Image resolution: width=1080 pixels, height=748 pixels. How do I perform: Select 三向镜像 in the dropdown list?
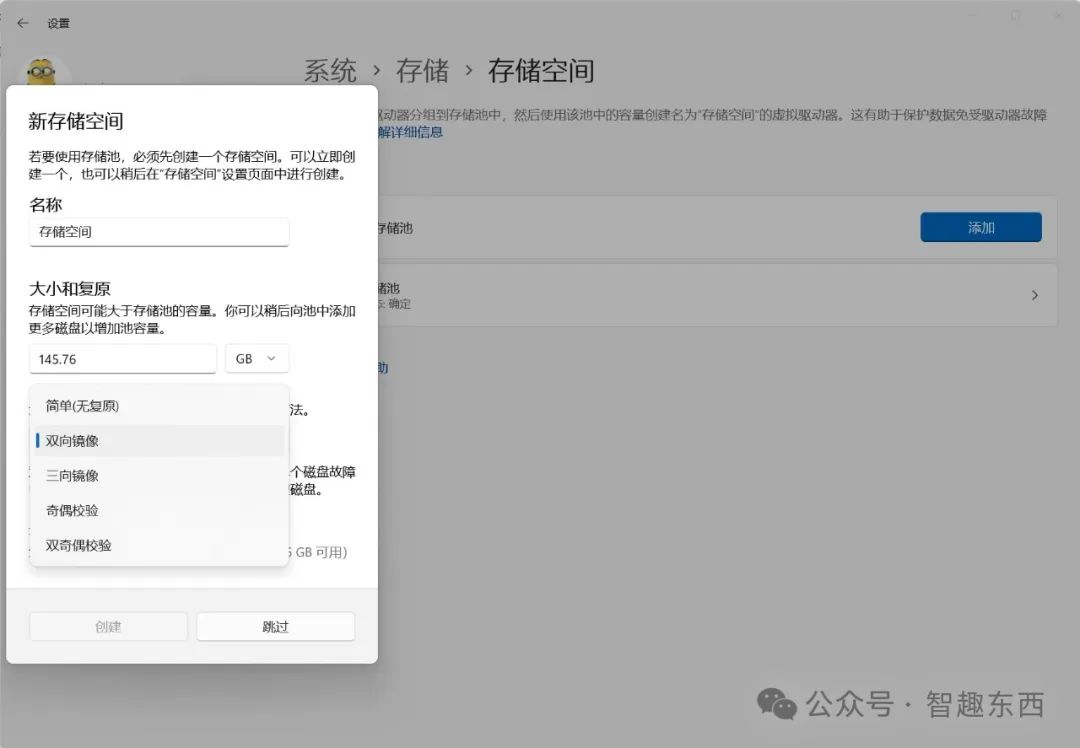point(72,476)
